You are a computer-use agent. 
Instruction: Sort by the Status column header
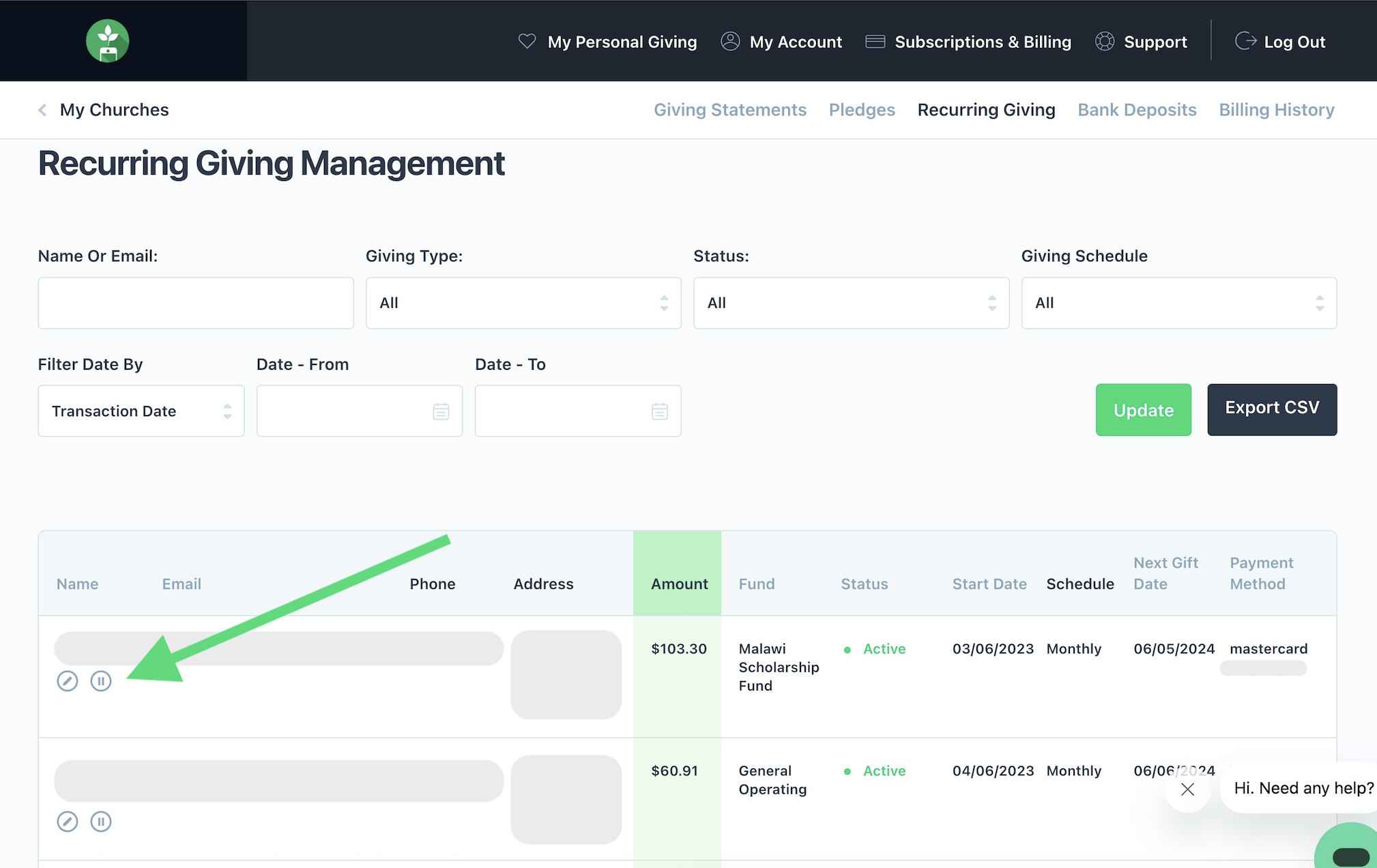[x=864, y=584]
